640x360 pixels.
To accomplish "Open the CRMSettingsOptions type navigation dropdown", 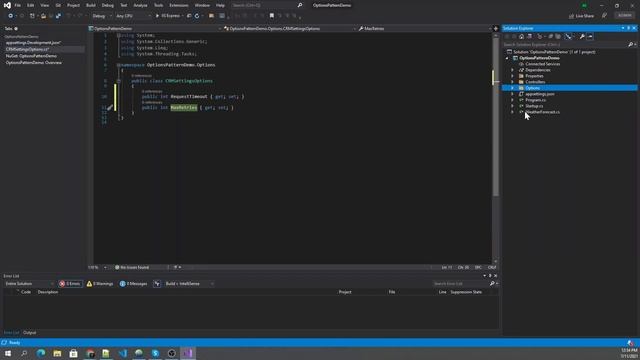I will 290,29.
